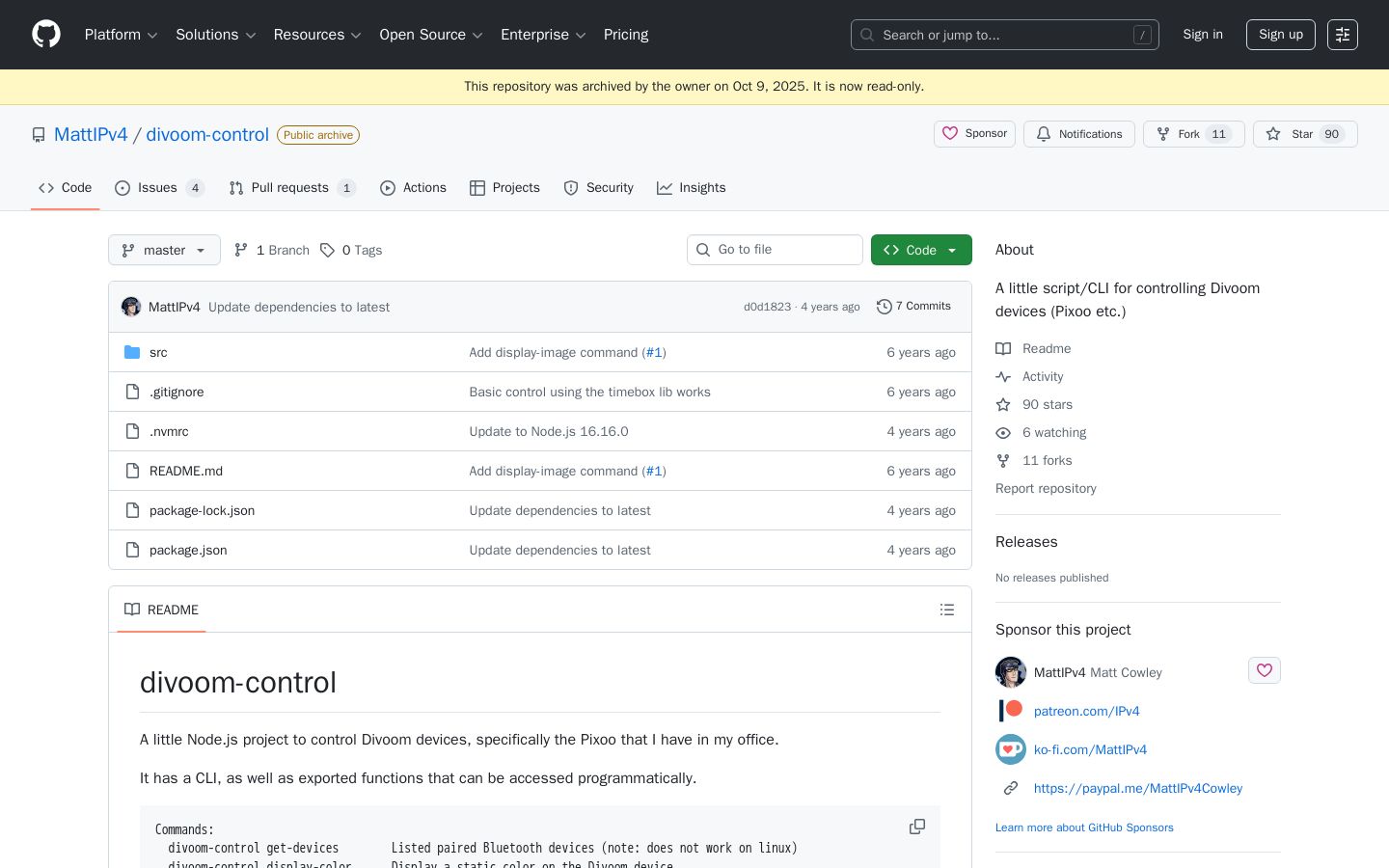Open the MattIPv4 owner link in title
Viewport: 1389px width, 868px height.
click(x=91, y=135)
